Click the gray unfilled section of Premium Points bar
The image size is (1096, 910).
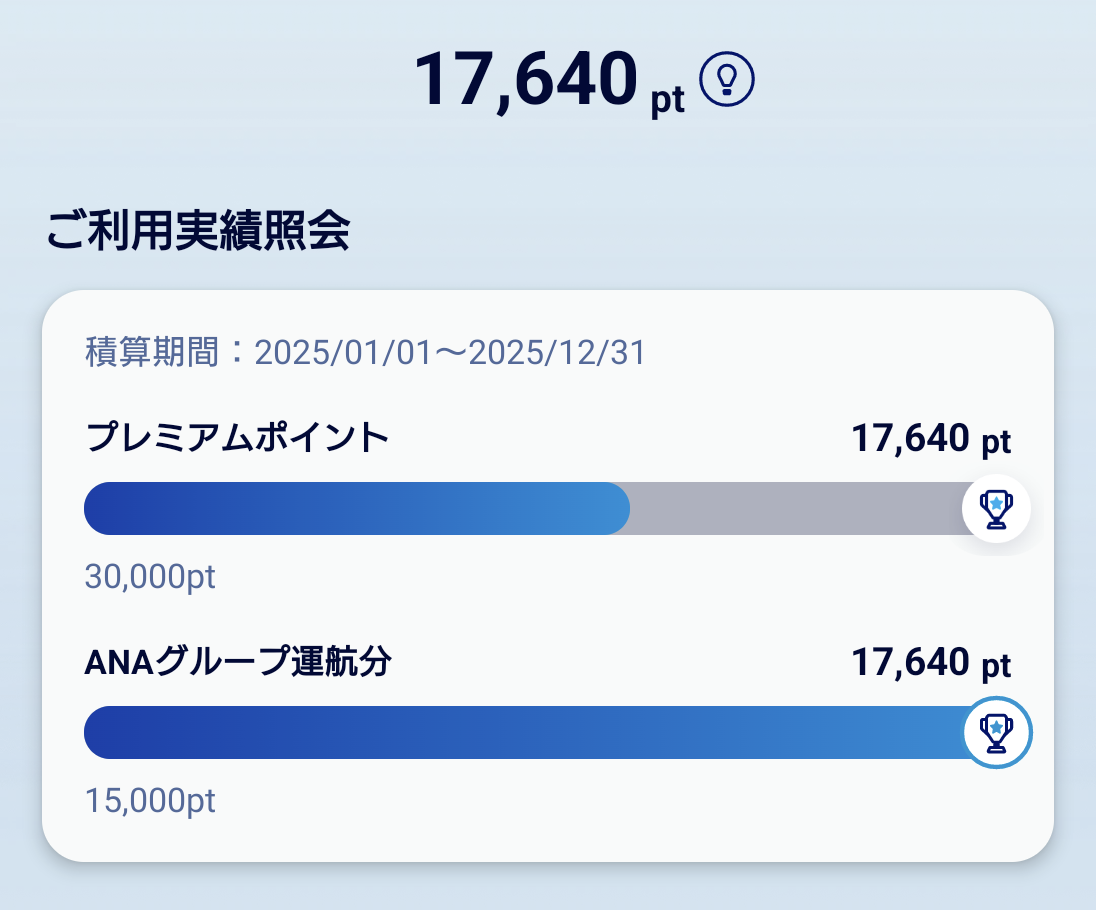797,508
